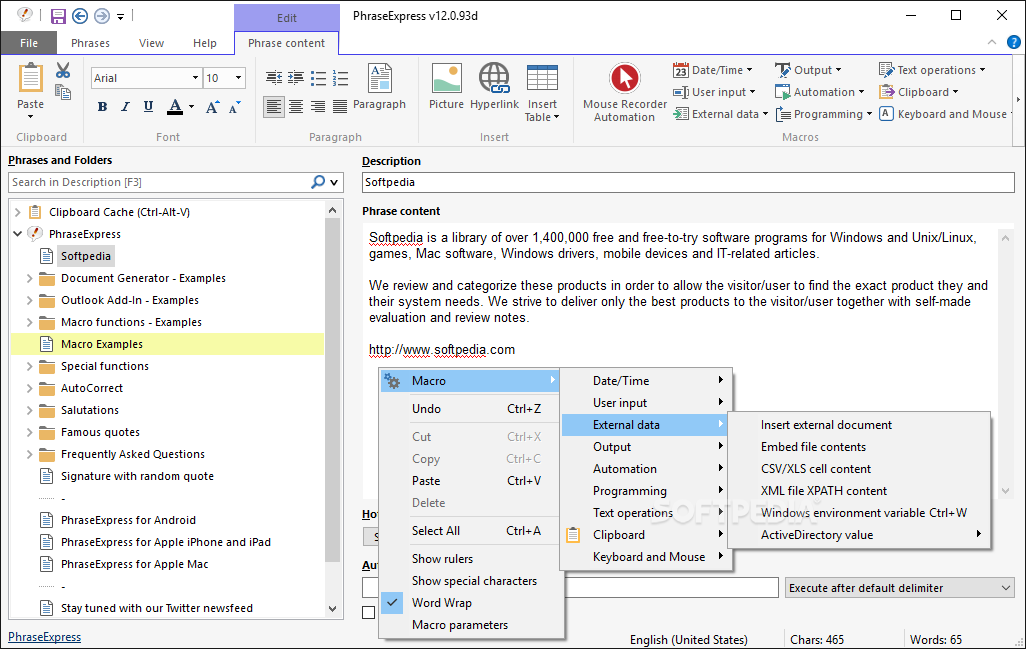Expand Document Generator - Examples folder
The image size is (1026, 649).
point(29,278)
